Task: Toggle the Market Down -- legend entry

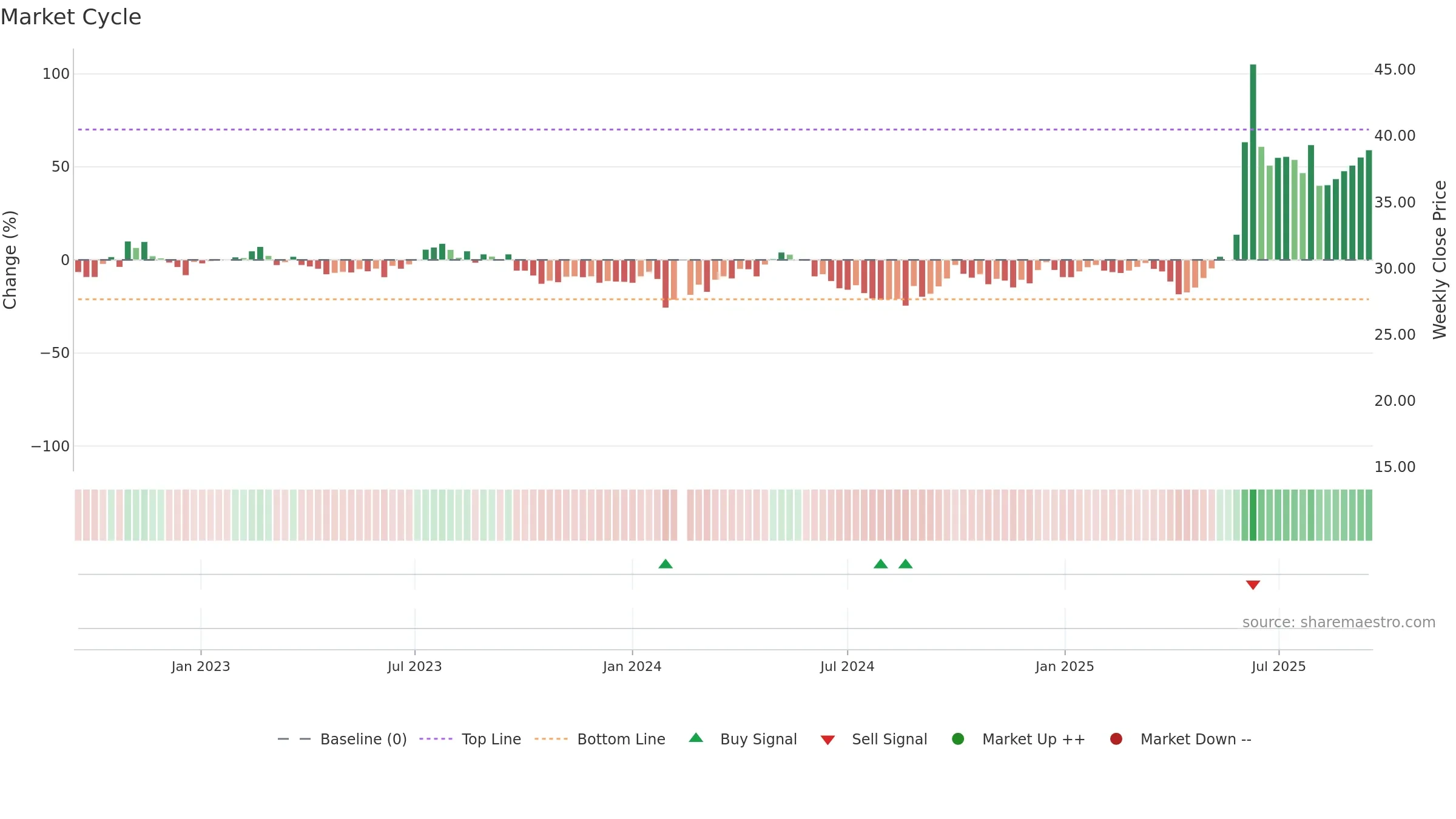Action: click(x=1181, y=739)
